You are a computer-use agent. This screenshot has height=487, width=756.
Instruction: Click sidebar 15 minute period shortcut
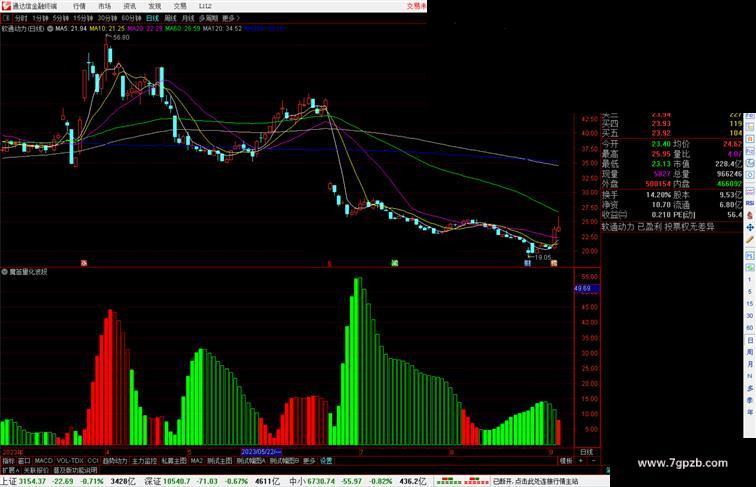click(x=750, y=304)
